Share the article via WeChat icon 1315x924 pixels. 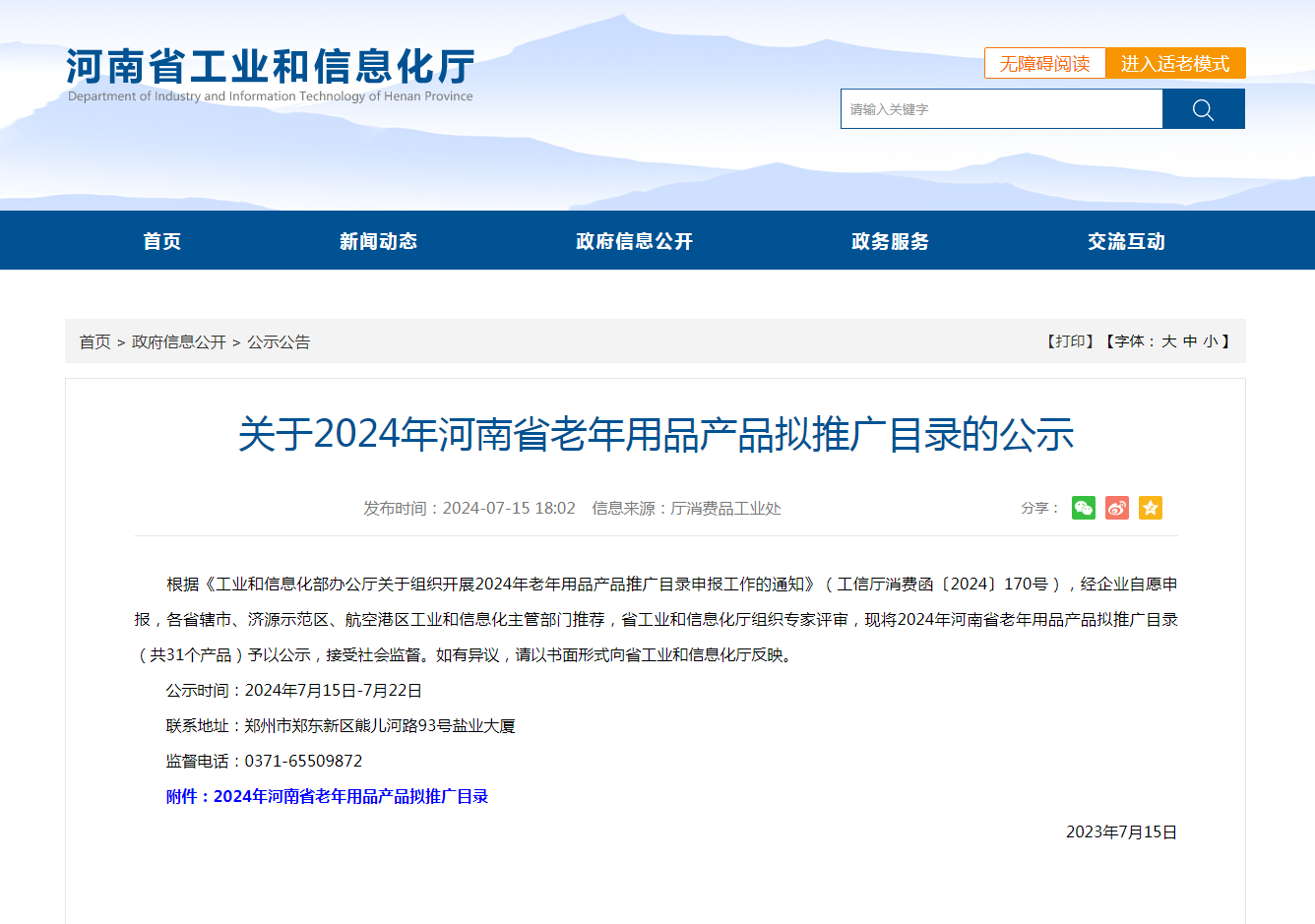click(1083, 508)
